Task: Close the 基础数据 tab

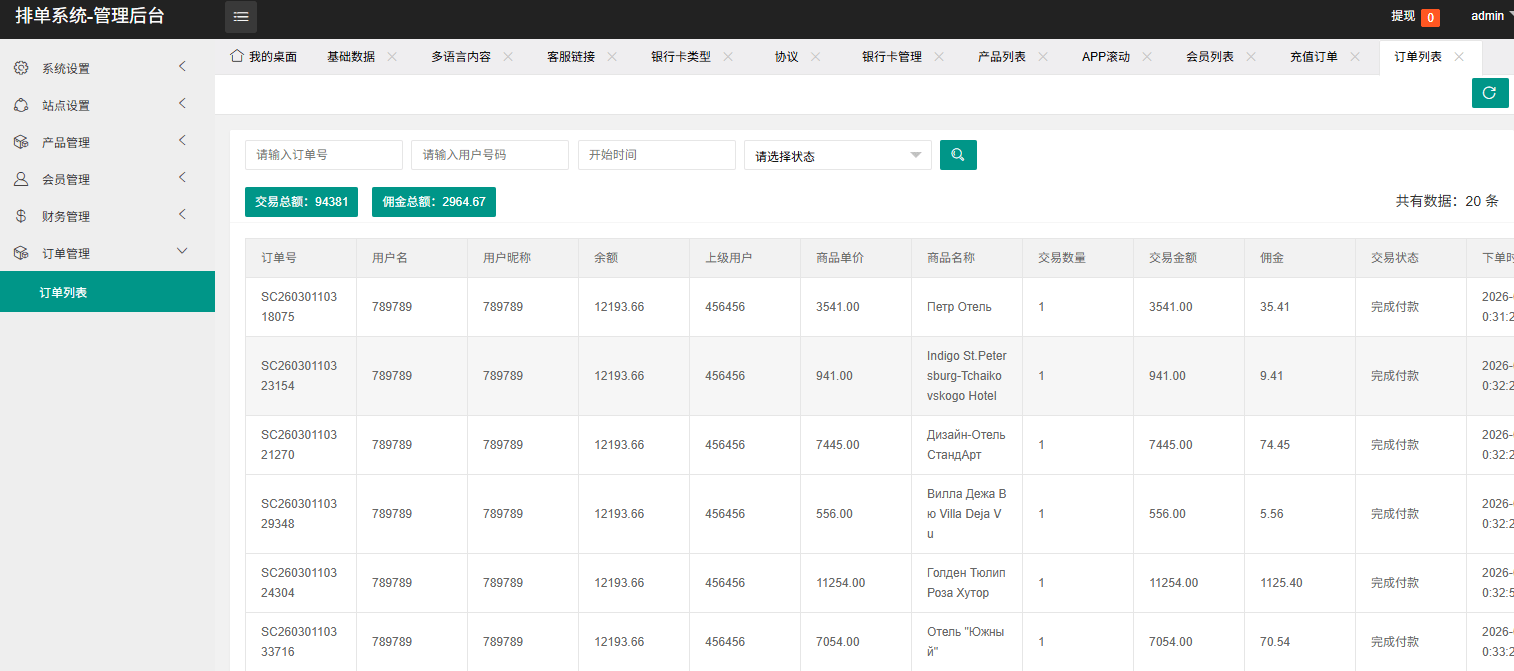Action: 392,57
